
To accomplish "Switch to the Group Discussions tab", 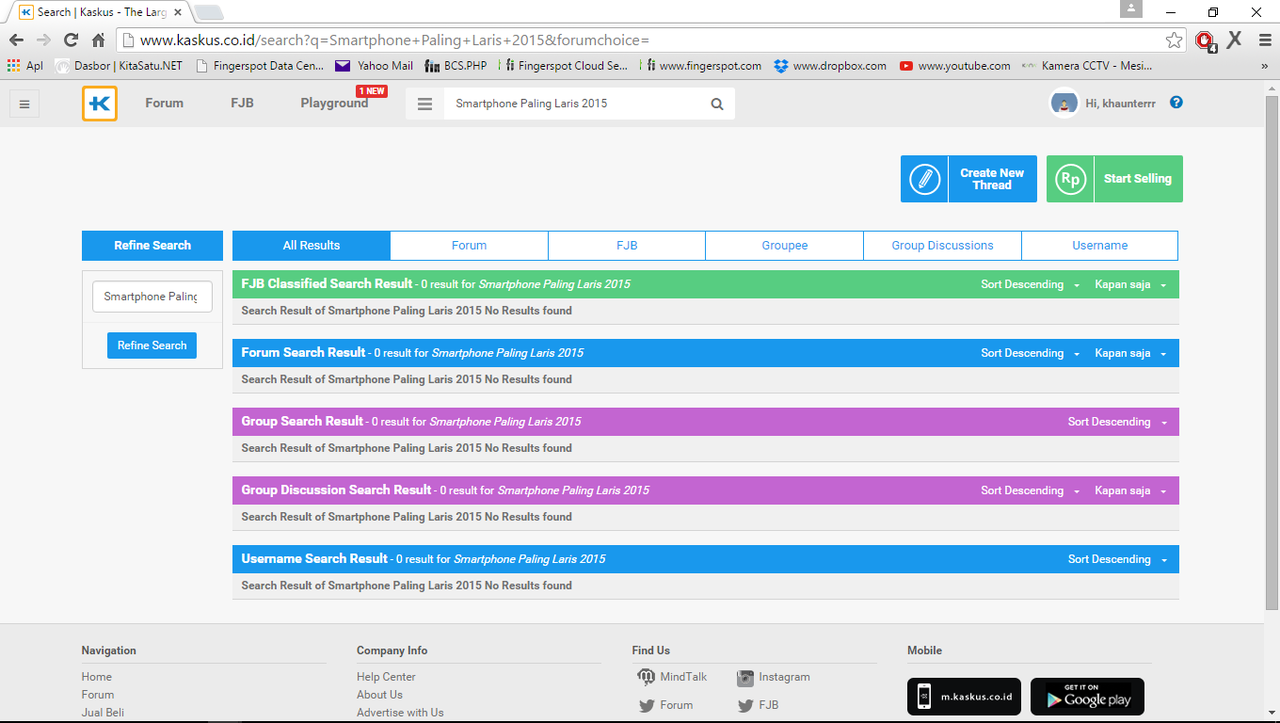I will click(x=942, y=245).
